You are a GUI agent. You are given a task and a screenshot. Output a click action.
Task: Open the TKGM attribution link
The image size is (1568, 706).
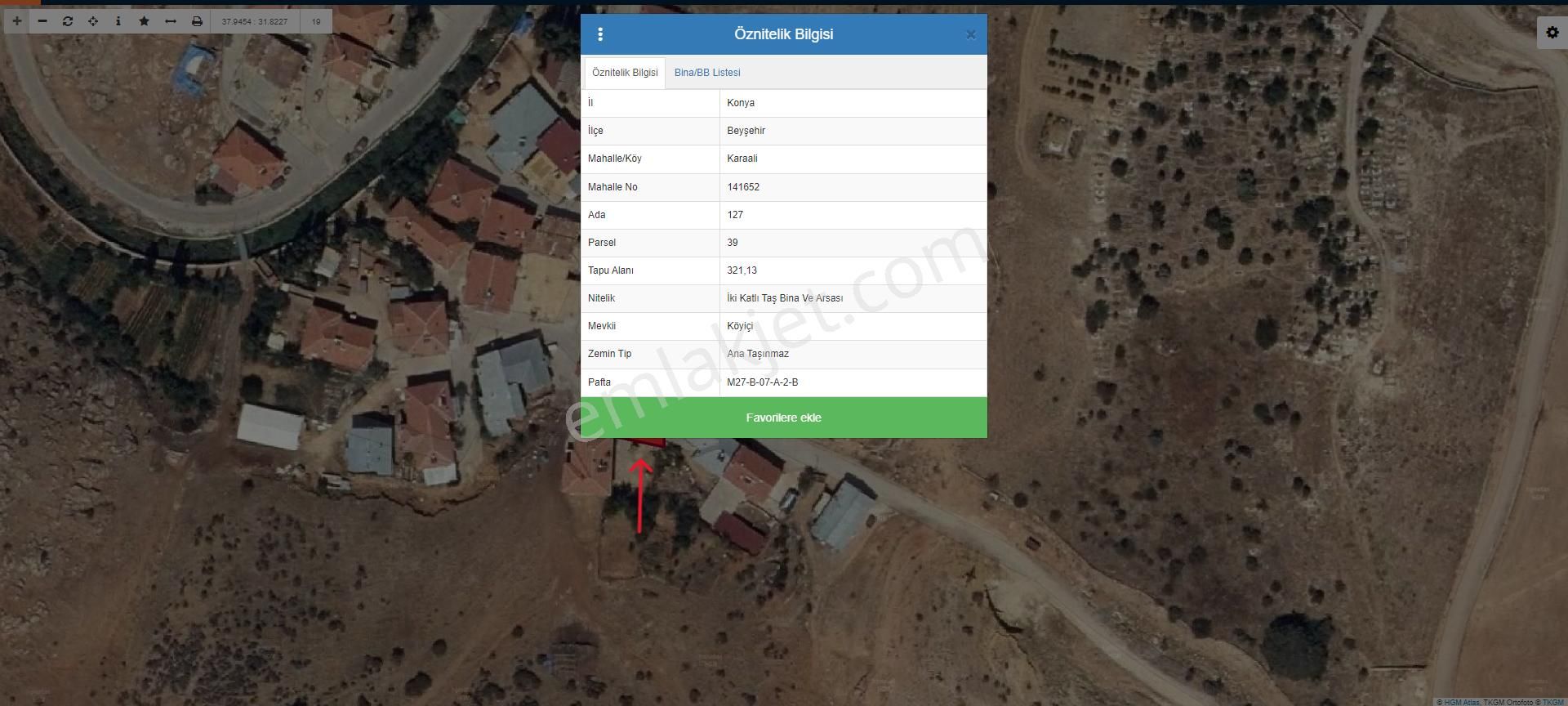click(1552, 702)
